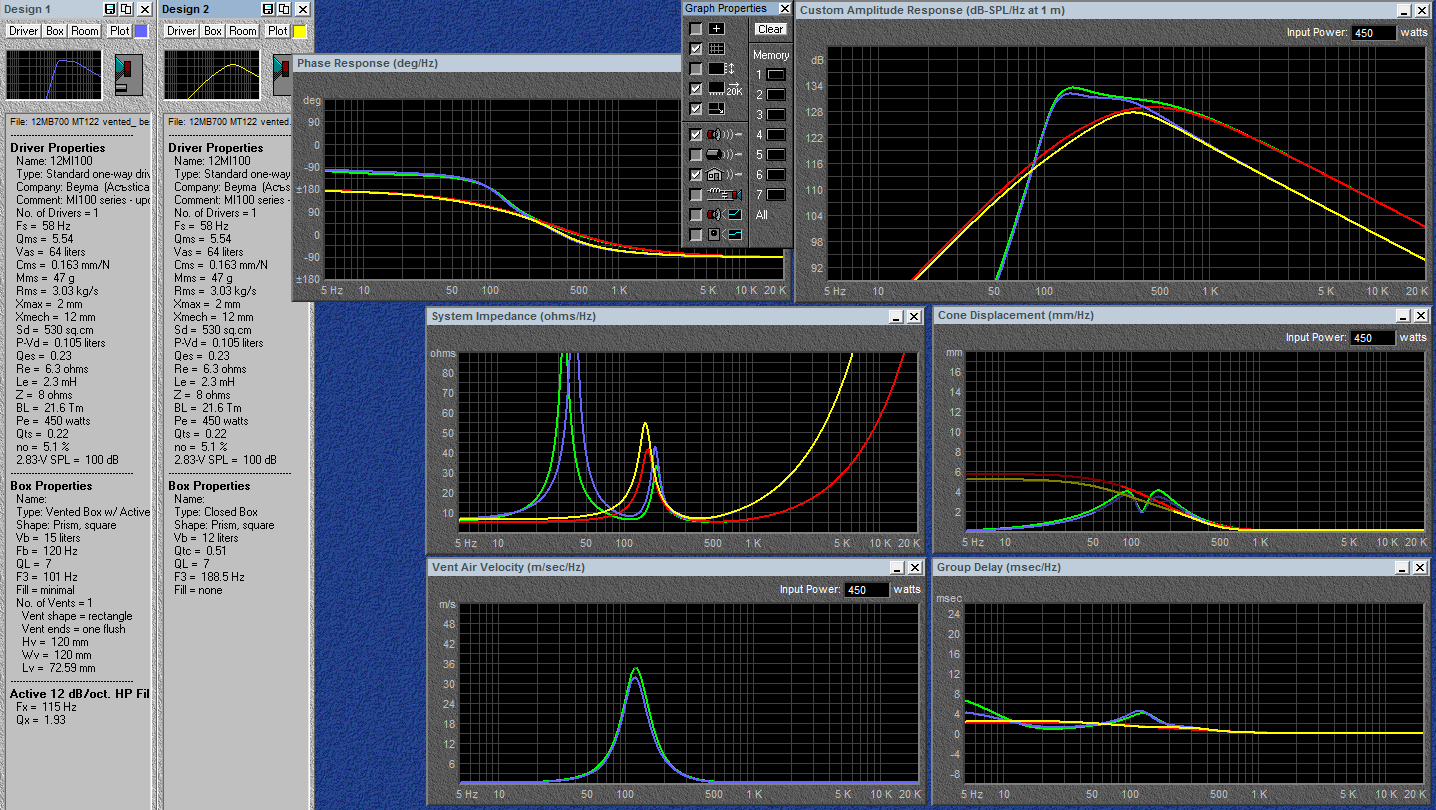Select memory slot 7 in Graph Properties
This screenshot has height=810, width=1436.
(x=776, y=195)
